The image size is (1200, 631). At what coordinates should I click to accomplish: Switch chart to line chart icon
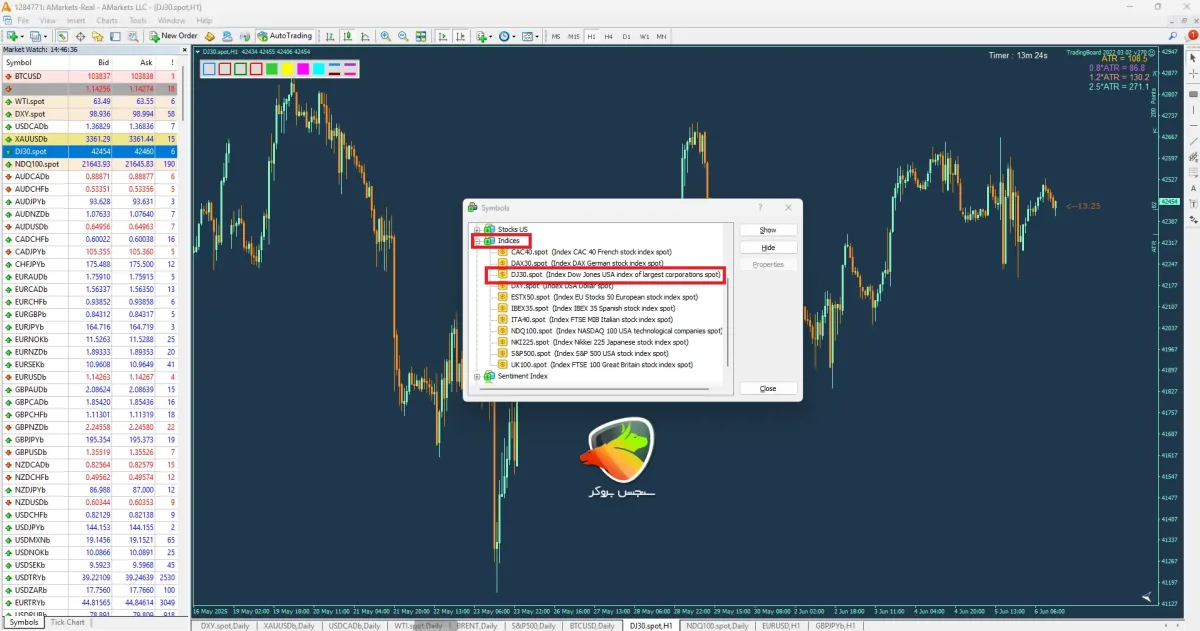point(365,36)
